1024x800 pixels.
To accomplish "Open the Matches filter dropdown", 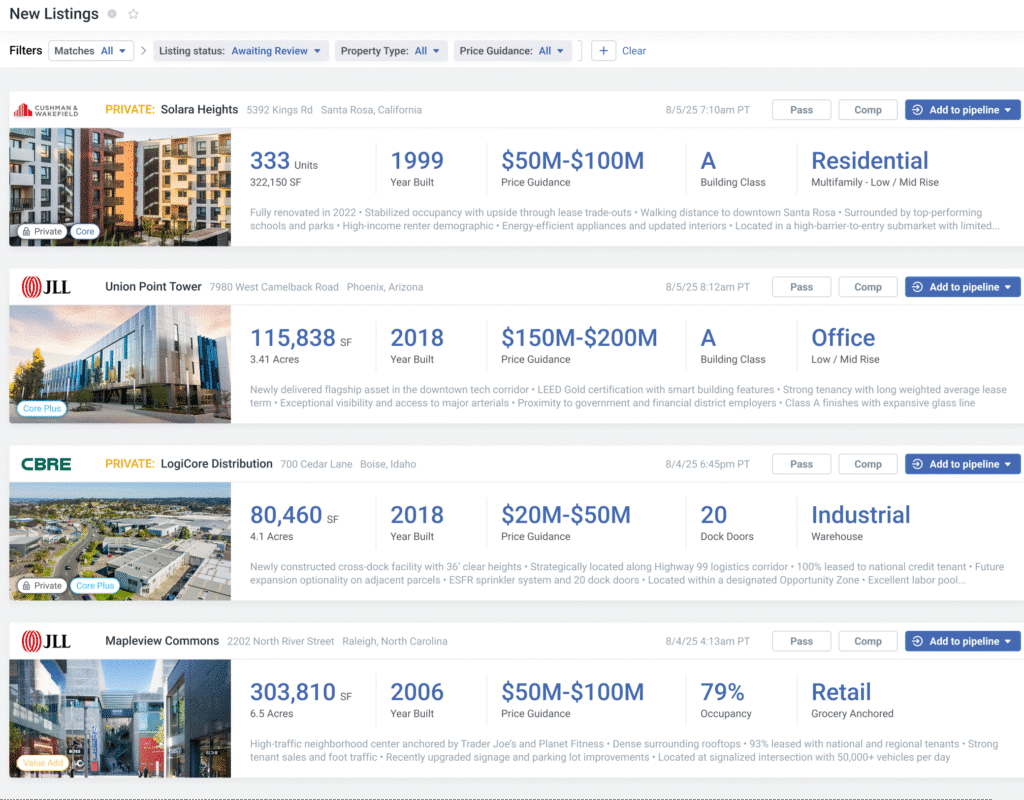I will click(90, 51).
